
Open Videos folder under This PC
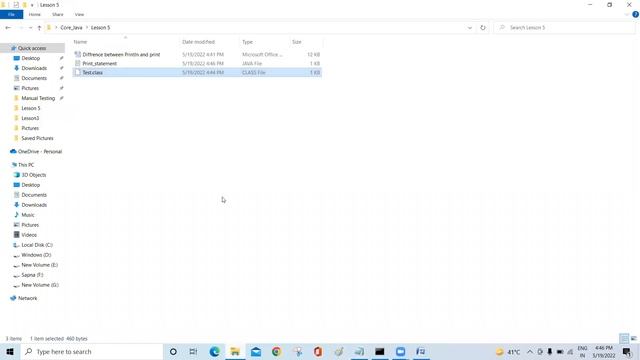[29, 235]
